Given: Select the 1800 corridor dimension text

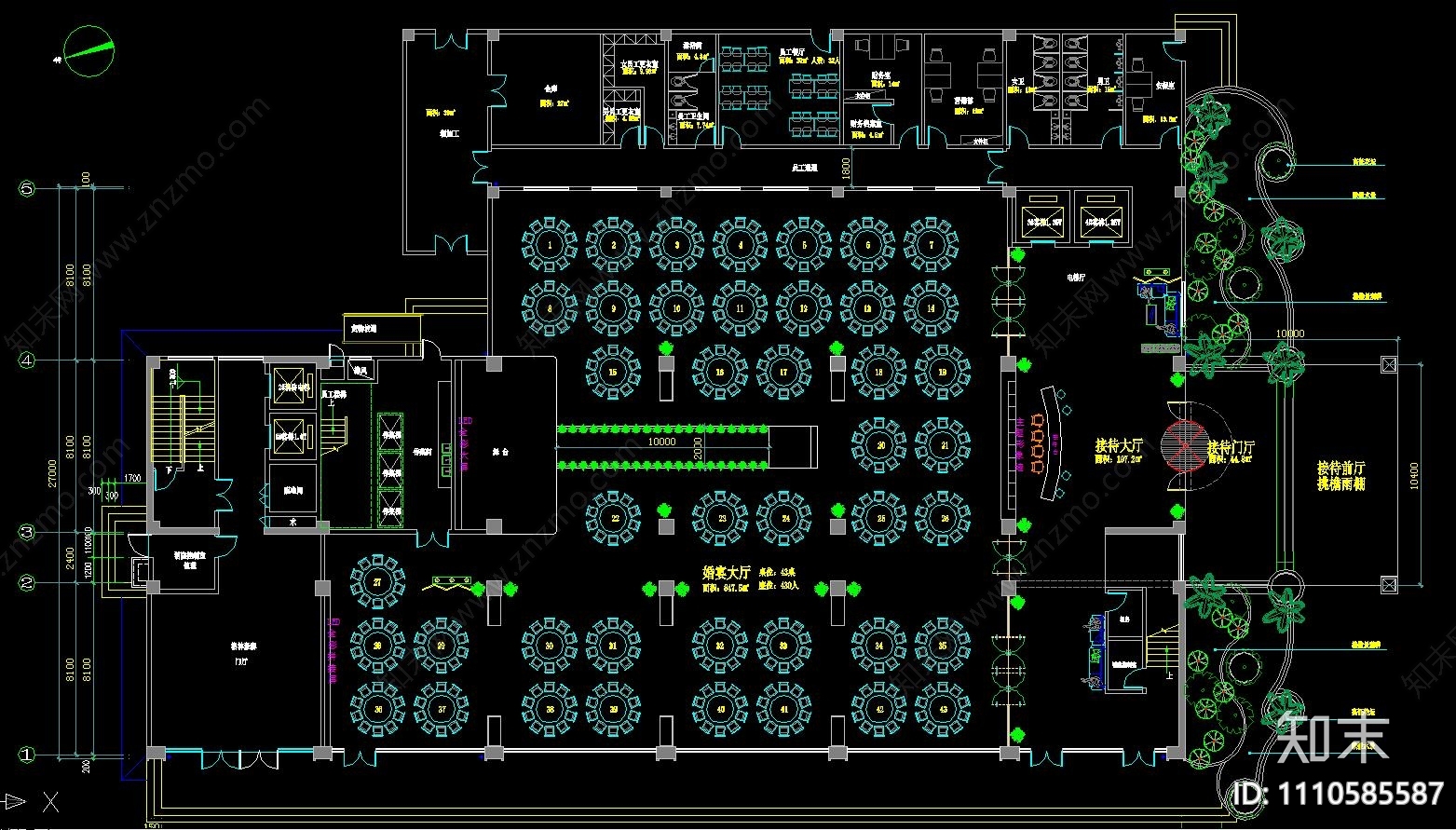Looking at the screenshot, I should (846, 168).
